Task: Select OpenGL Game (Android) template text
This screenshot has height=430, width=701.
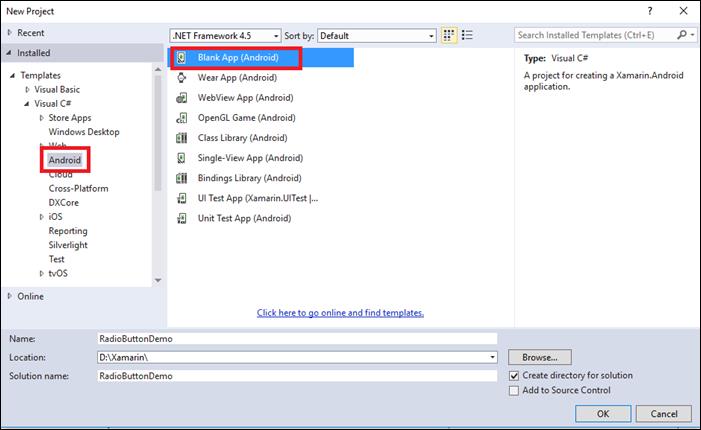Action: (246, 118)
